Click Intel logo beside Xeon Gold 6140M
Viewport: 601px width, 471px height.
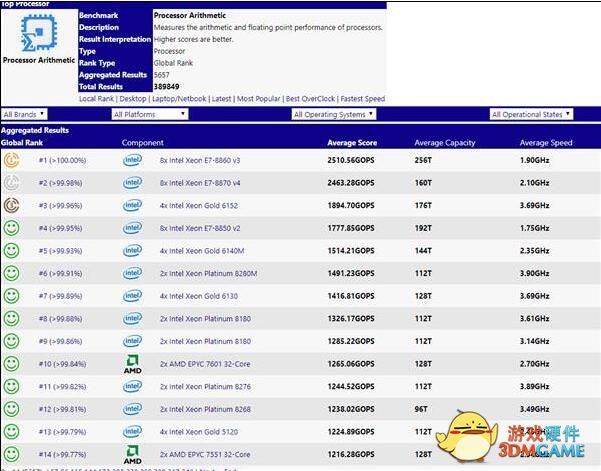point(132,250)
